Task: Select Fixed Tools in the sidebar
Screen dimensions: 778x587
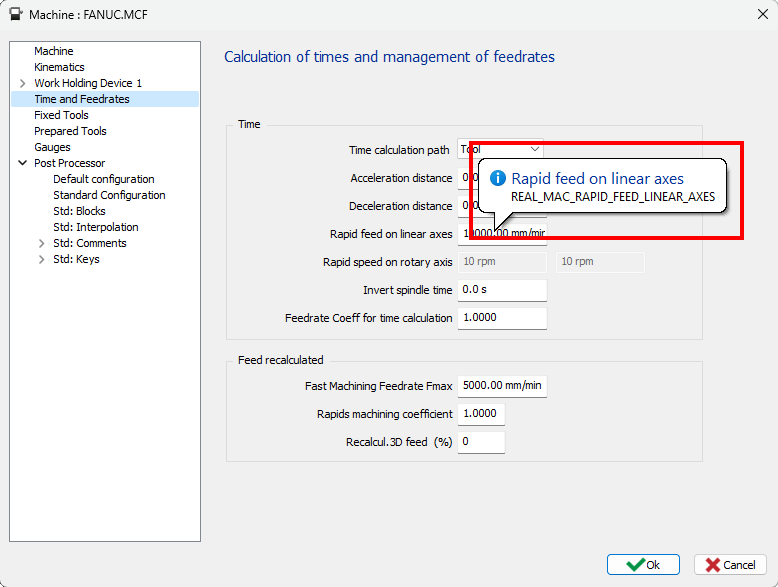Action: (x=61, y=115)
